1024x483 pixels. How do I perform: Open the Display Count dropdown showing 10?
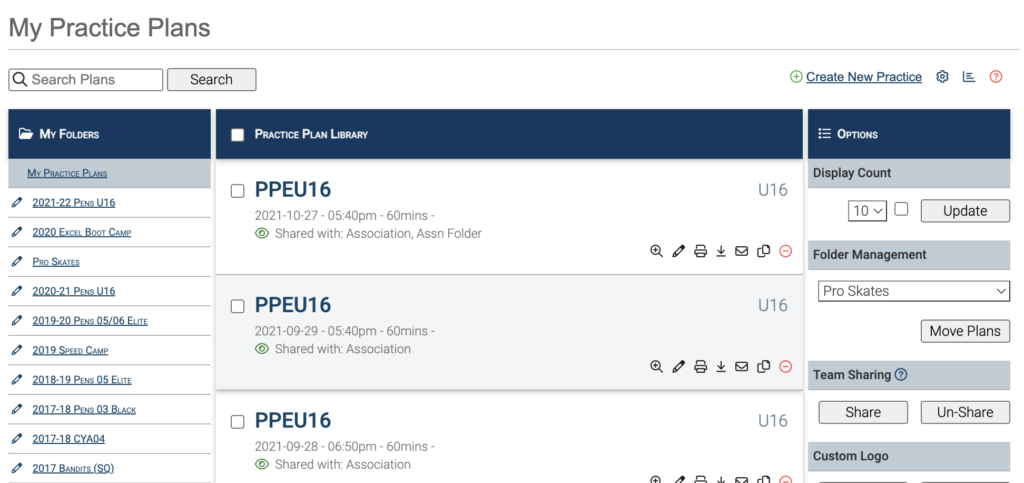pyautogui.click(x=867, y=211)
